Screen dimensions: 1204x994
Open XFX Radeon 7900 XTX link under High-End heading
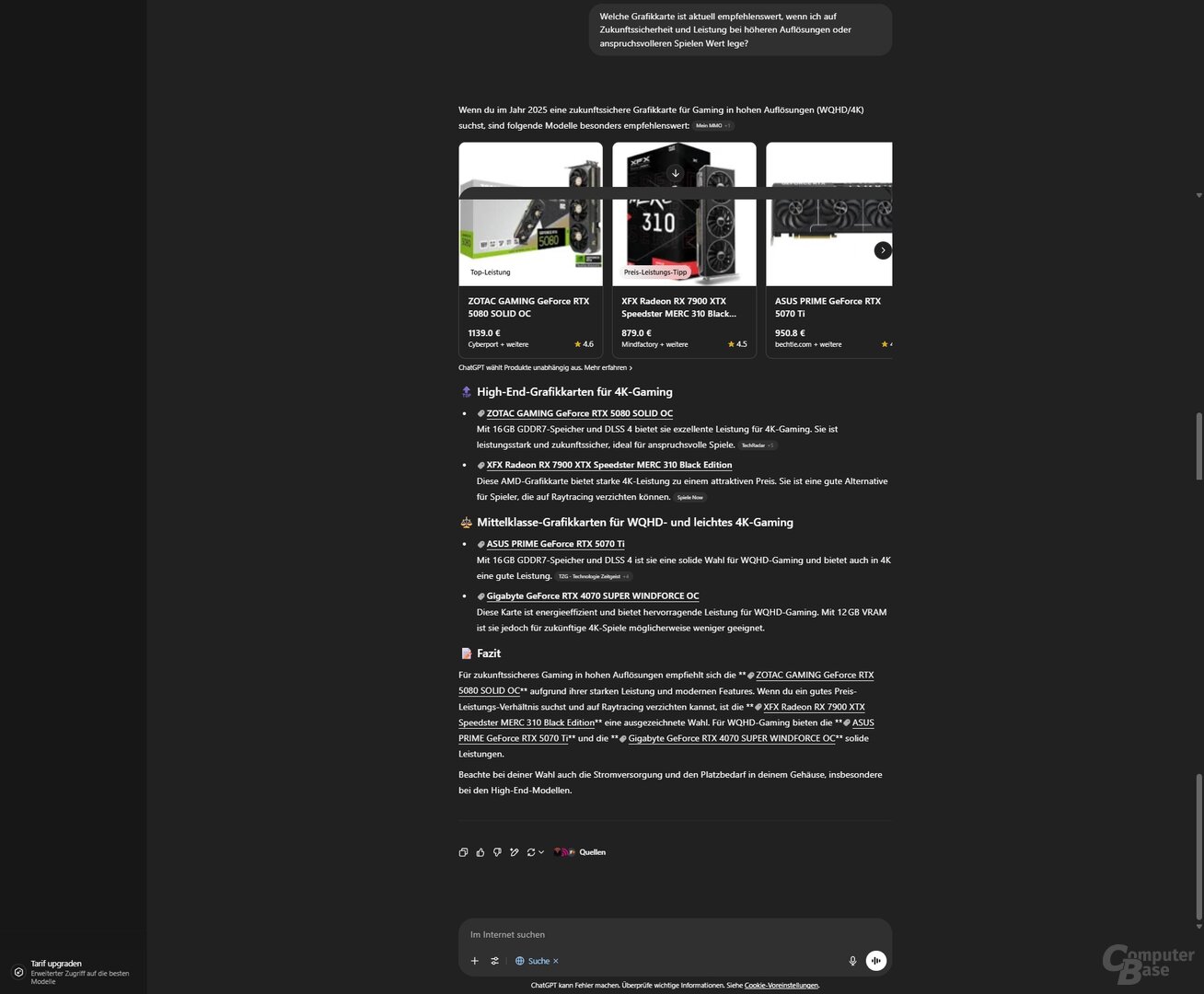click(608, 465)
